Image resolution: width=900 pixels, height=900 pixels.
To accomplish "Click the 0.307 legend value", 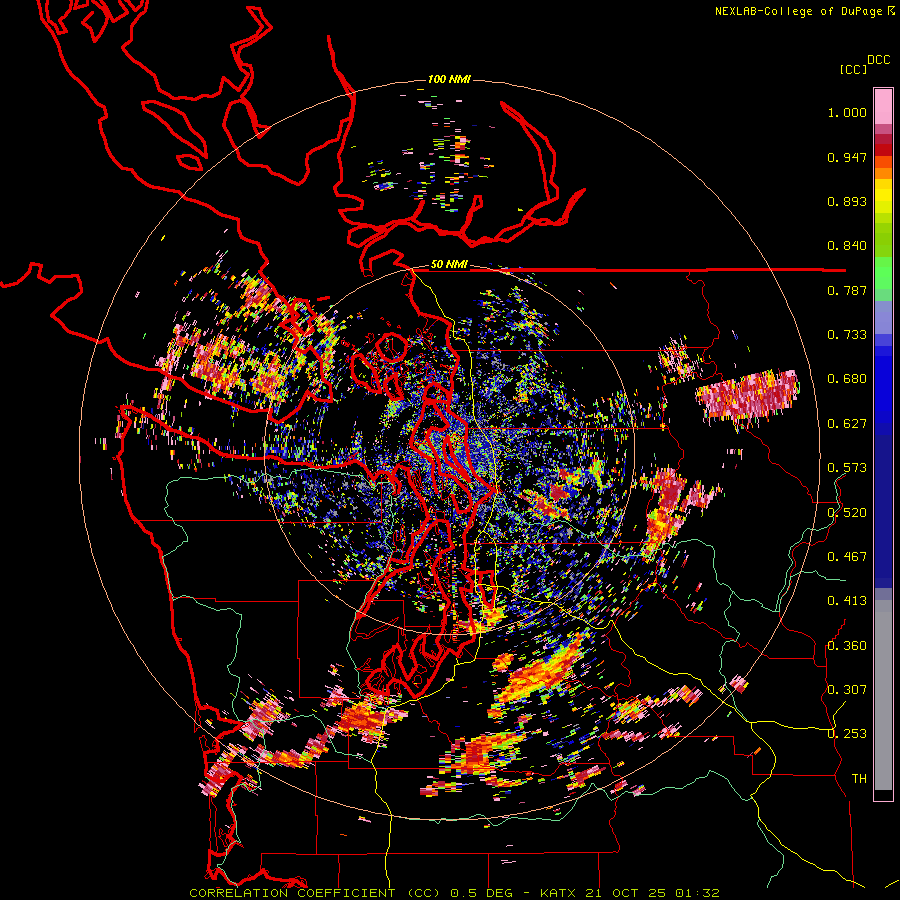I will [847, 689].
